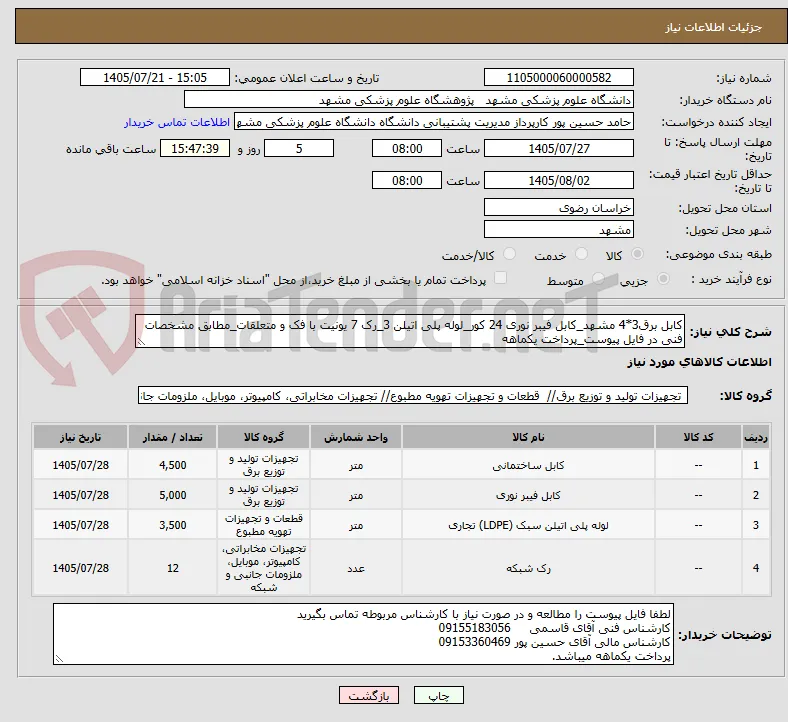Click the table's گروه کالا column header
The image size is (788, 722).
[264, 437]
